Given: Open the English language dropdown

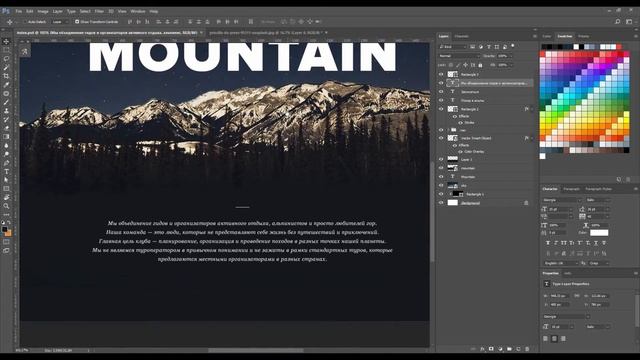Looking at the screenshot, I should click(561, 263).
